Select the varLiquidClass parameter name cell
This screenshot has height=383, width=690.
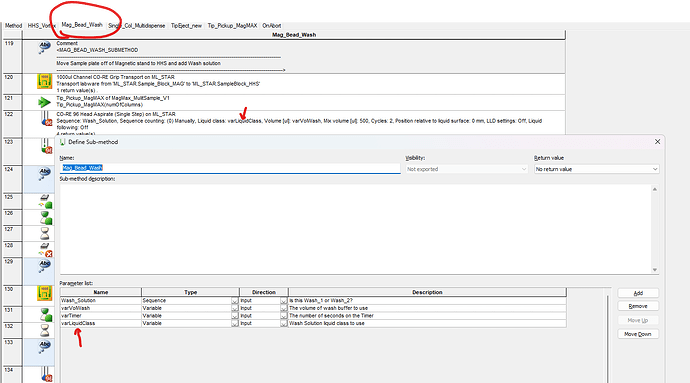coord(101,323)
